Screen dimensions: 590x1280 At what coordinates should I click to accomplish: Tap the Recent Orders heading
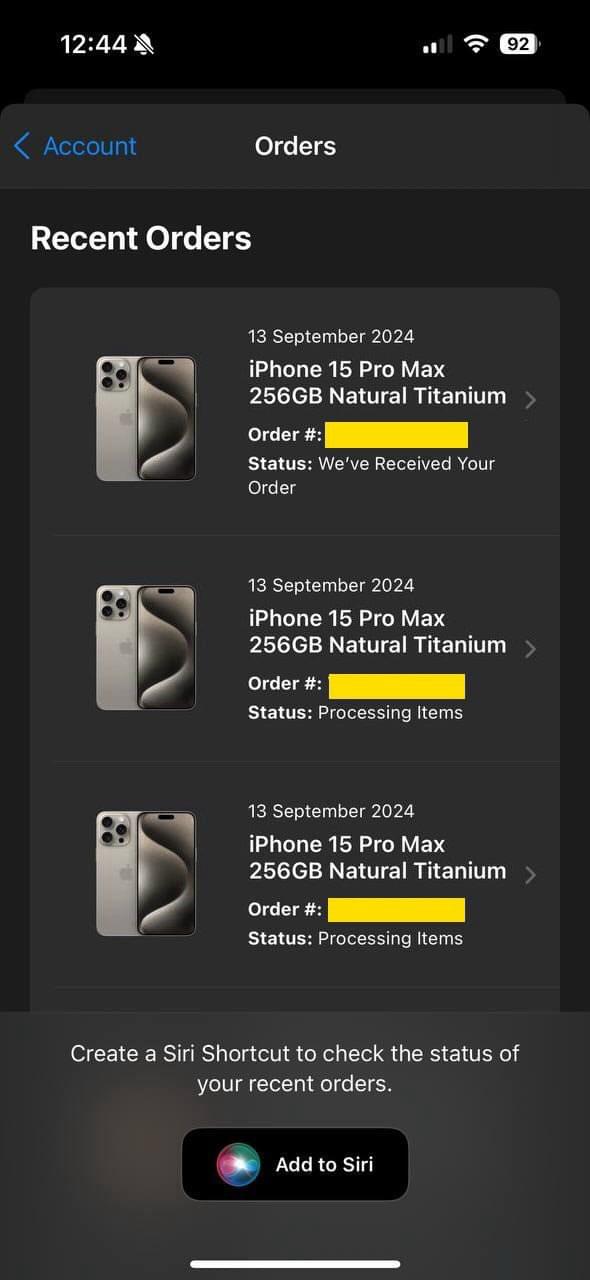pos(141,238)
